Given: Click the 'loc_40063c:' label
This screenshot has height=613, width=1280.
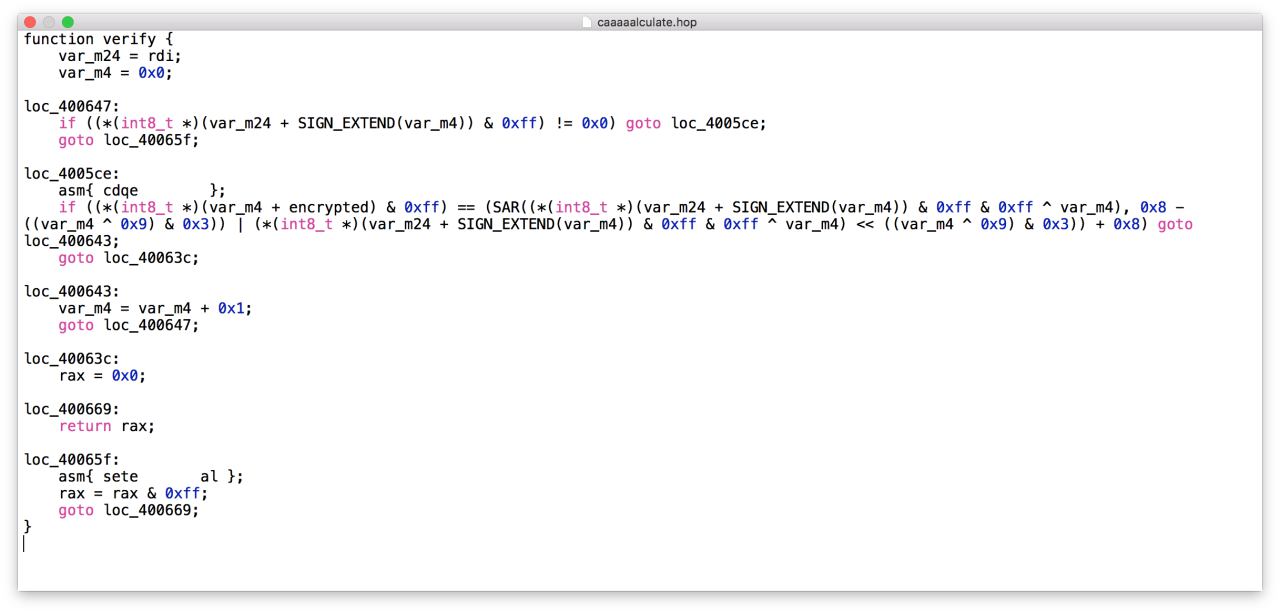Looking at the screenshot, I should click(x=71, y=358).
